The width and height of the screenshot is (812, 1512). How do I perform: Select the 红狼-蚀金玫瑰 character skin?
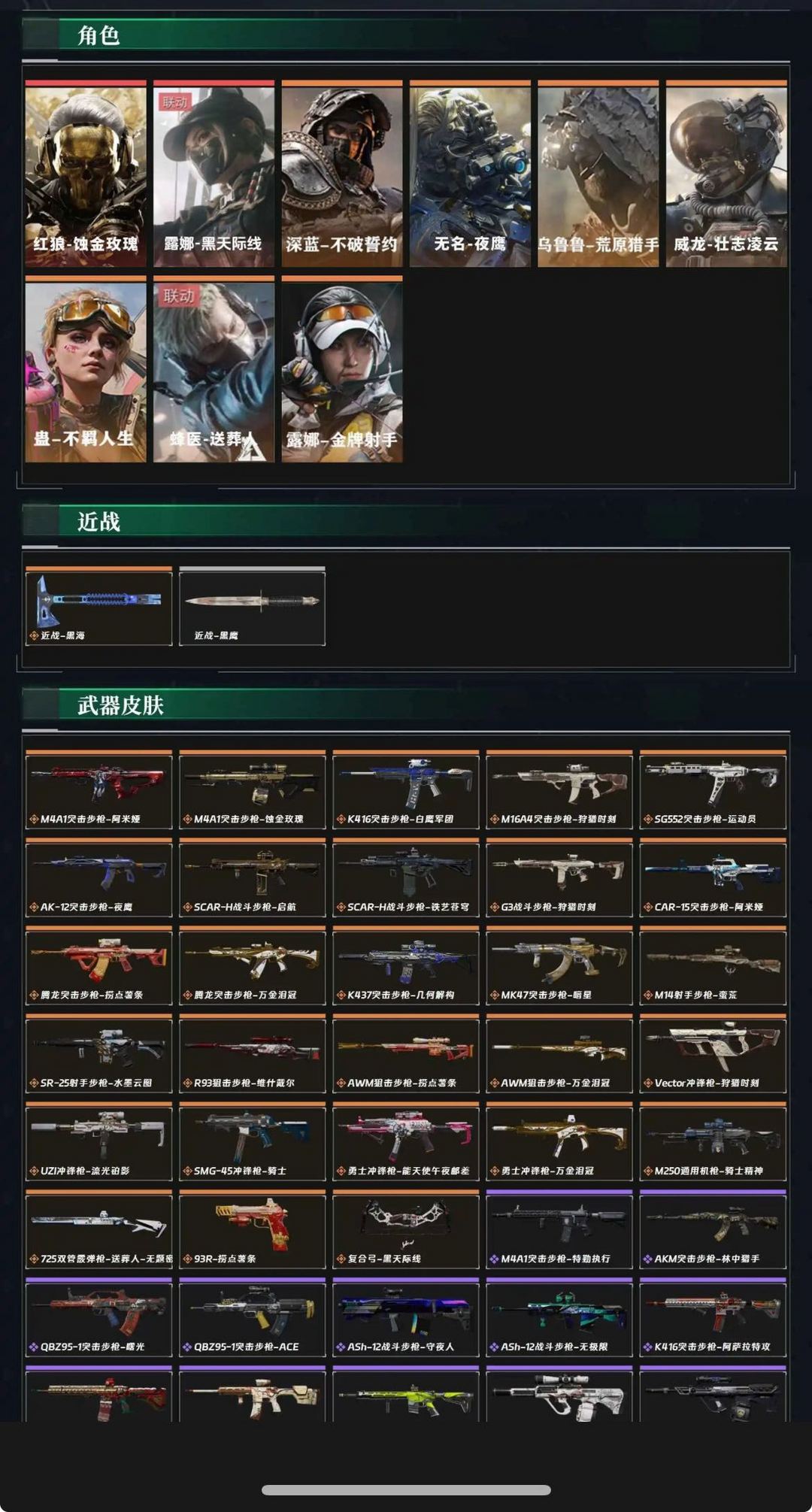[x=86, y=174]
